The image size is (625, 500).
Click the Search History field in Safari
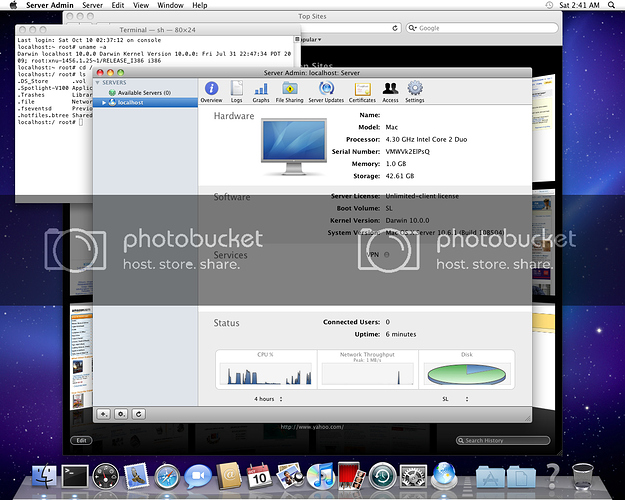coord(503,440)
